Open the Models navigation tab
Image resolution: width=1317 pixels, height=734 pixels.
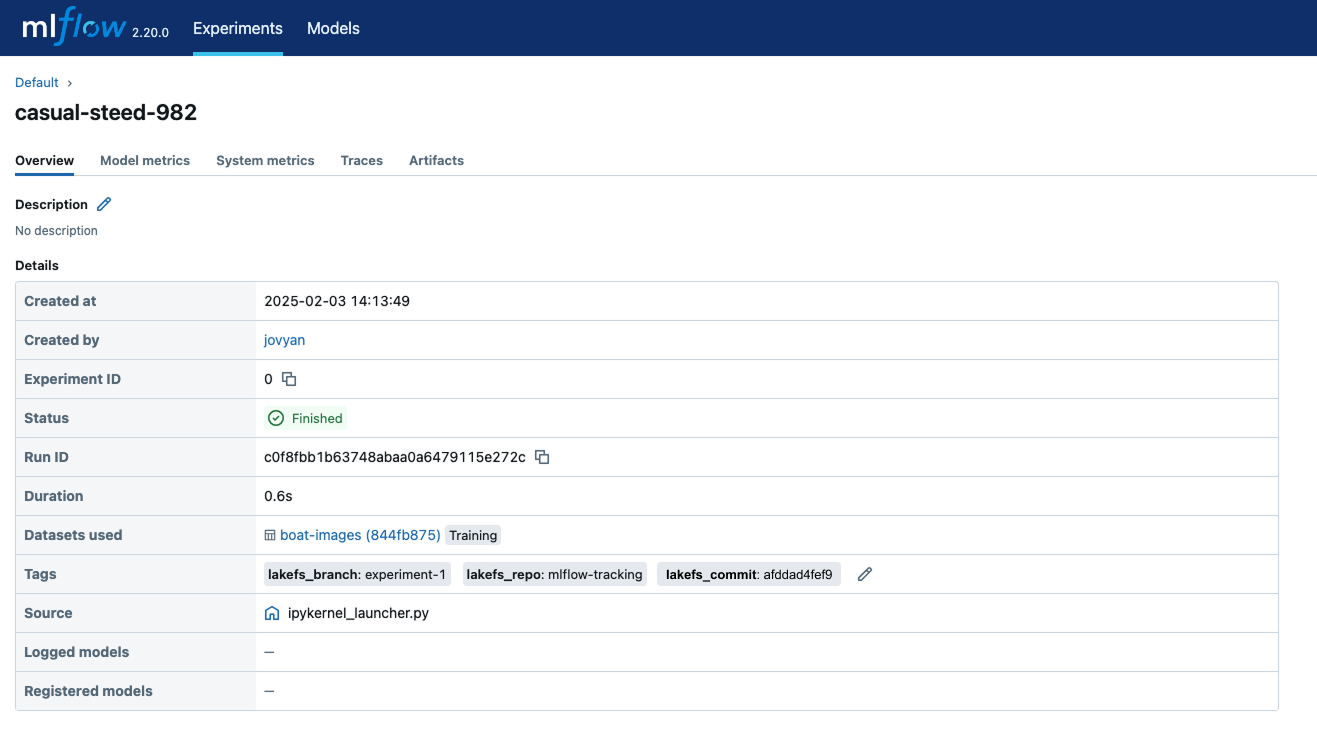[x=333, y=28]
